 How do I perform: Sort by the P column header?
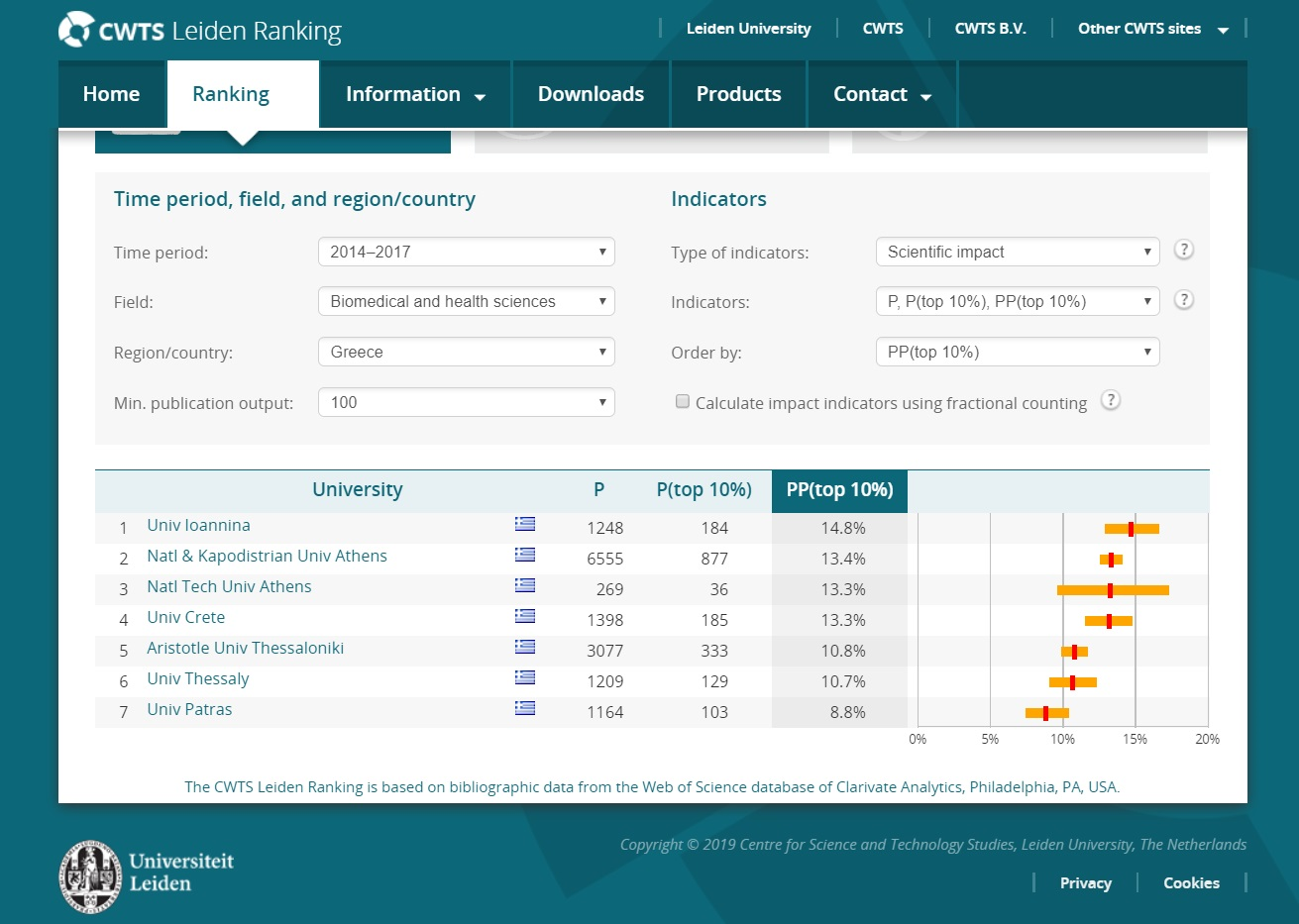click(598, 489)
